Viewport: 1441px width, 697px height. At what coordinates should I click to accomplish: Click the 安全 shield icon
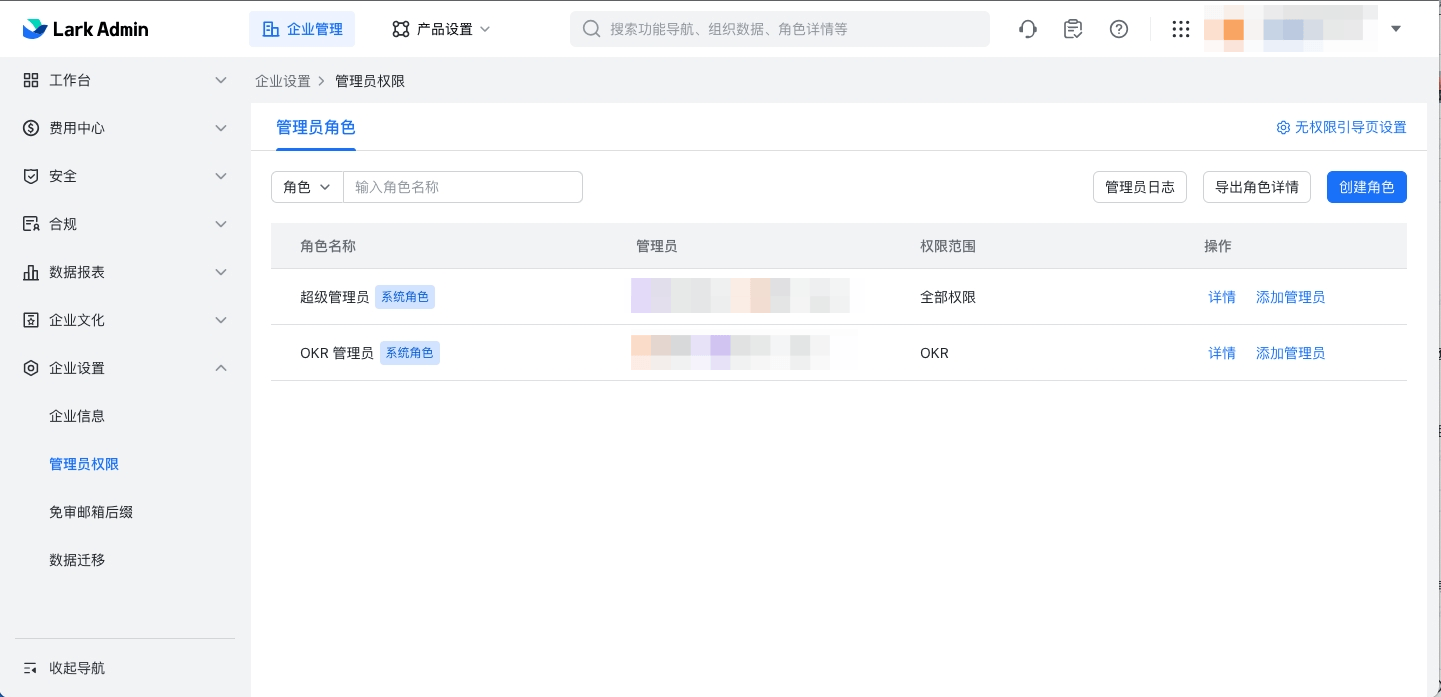point(31,176)
